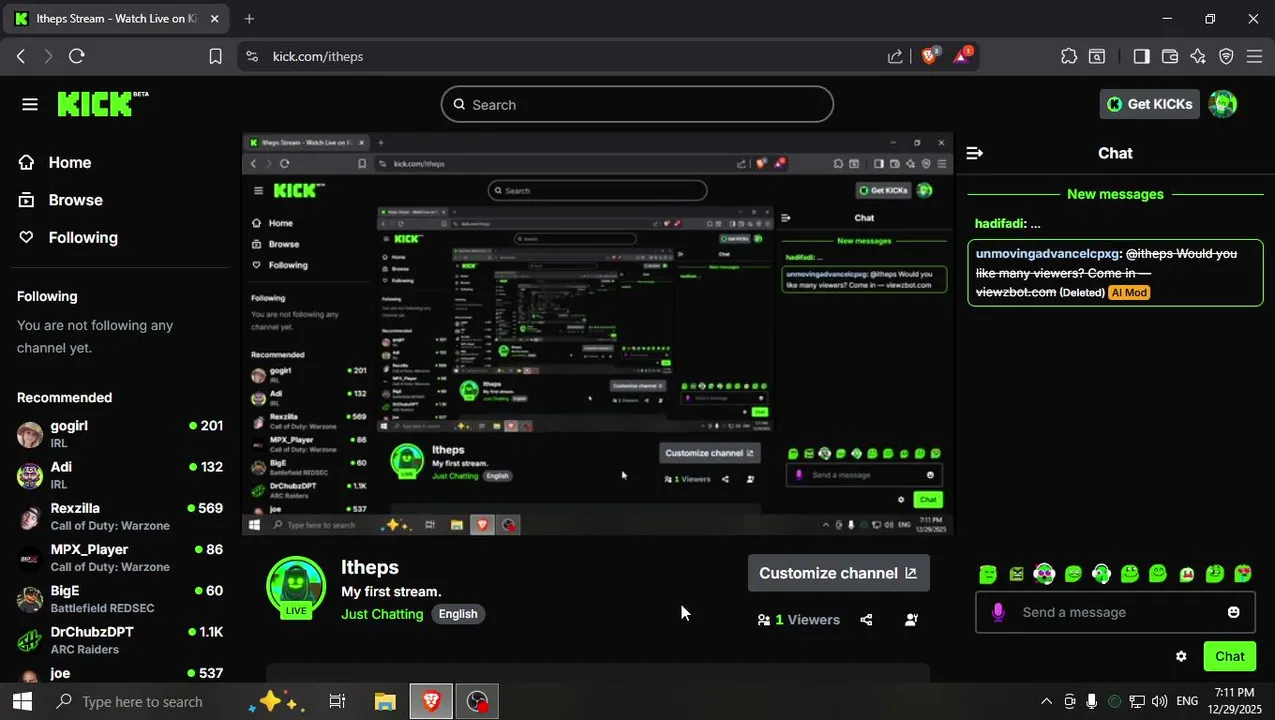Open Brave Rewards triangle icon

pos(962,56)
